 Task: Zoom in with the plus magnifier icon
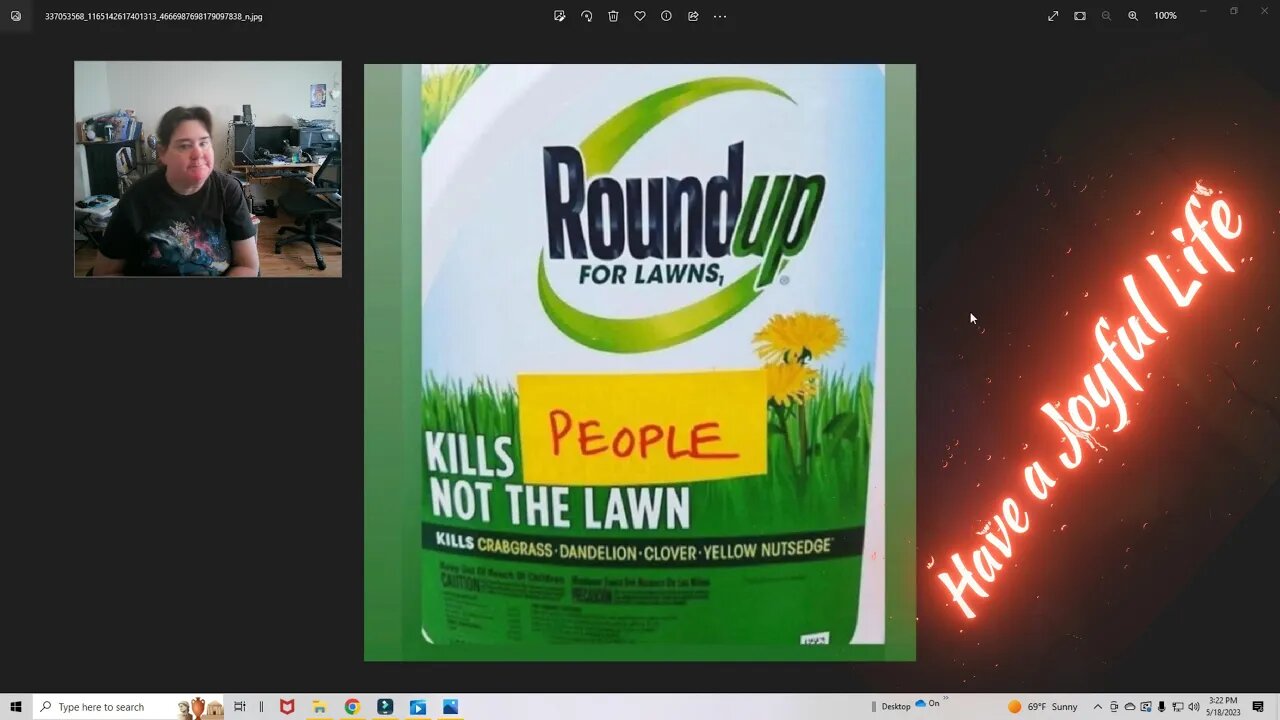click(1133, 16)
